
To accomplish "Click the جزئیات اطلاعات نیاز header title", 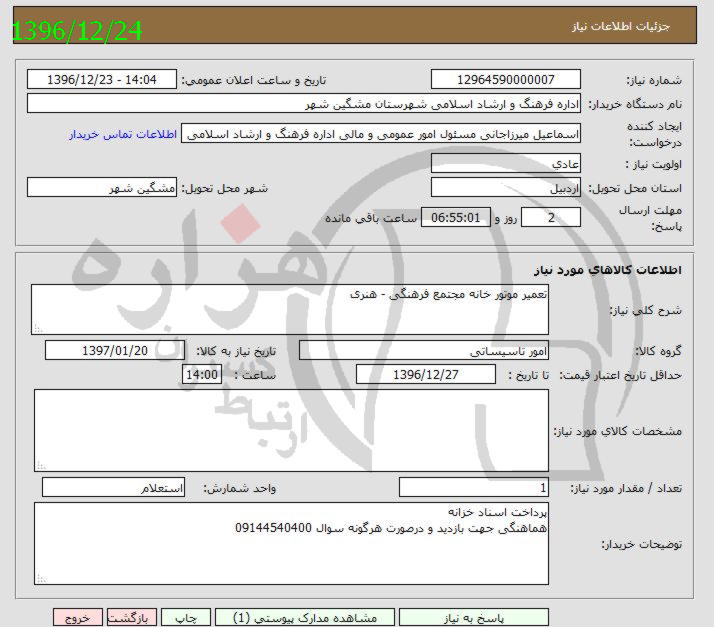I will click(x=621, y=26).
